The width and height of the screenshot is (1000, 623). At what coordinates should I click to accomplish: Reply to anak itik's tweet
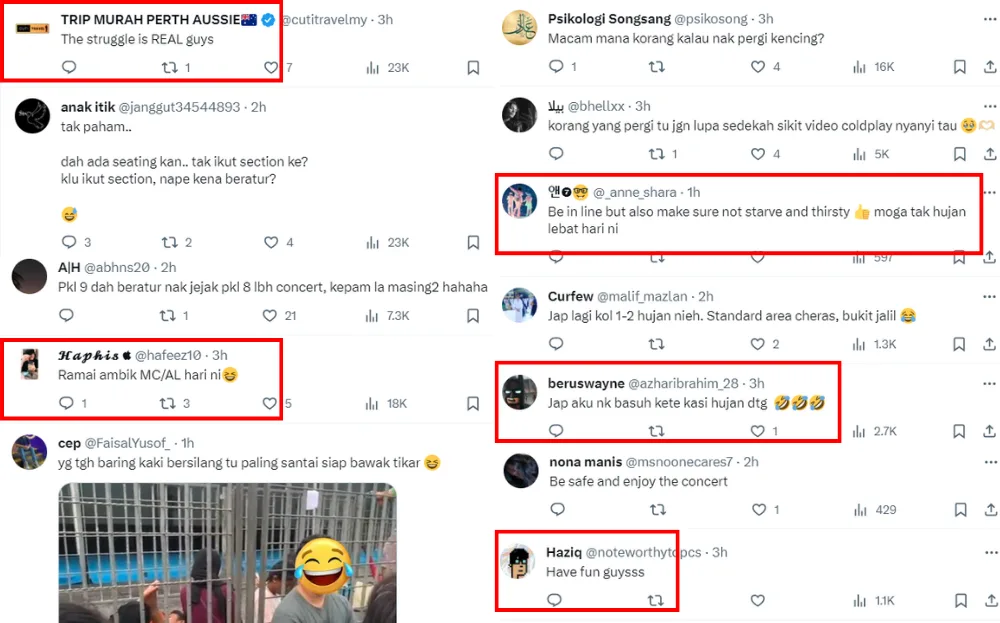click(x=69, y=242)
